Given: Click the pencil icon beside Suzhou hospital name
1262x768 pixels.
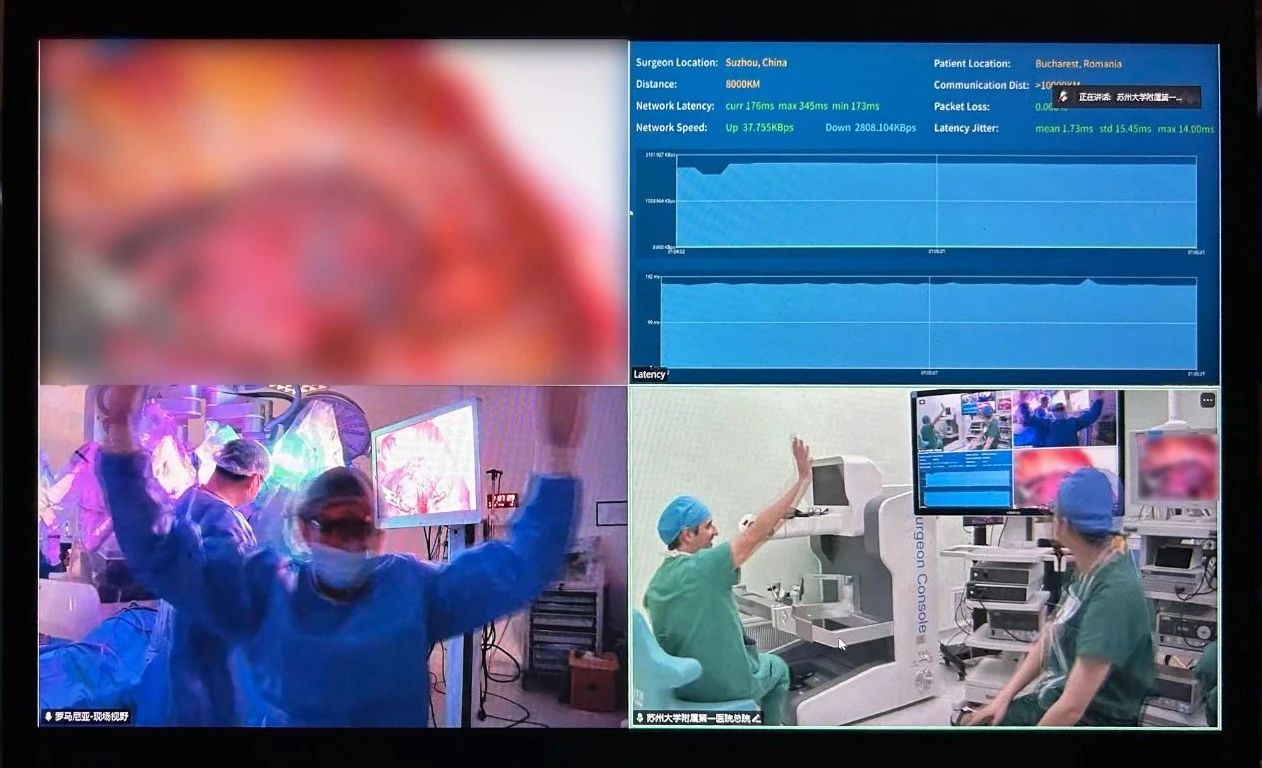Looking at the screenshot, I should click(x=756, y=717).
